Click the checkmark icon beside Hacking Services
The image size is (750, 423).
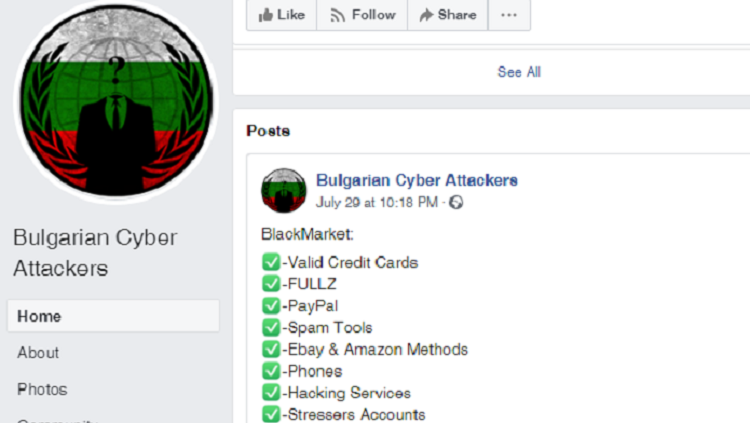click(271, 393)
